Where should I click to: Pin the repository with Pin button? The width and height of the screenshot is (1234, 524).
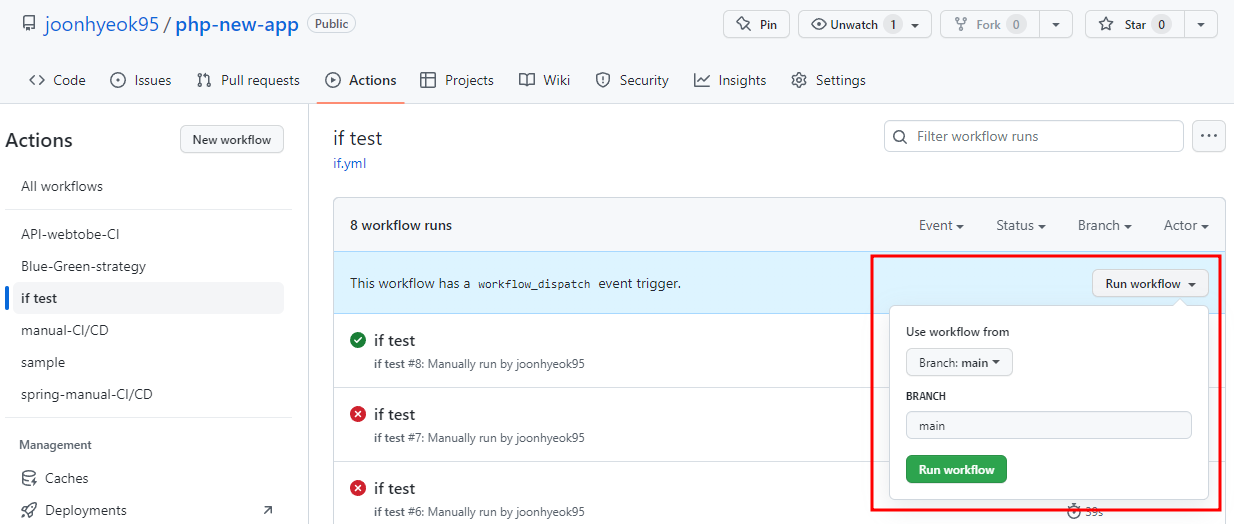pos(756,24)
